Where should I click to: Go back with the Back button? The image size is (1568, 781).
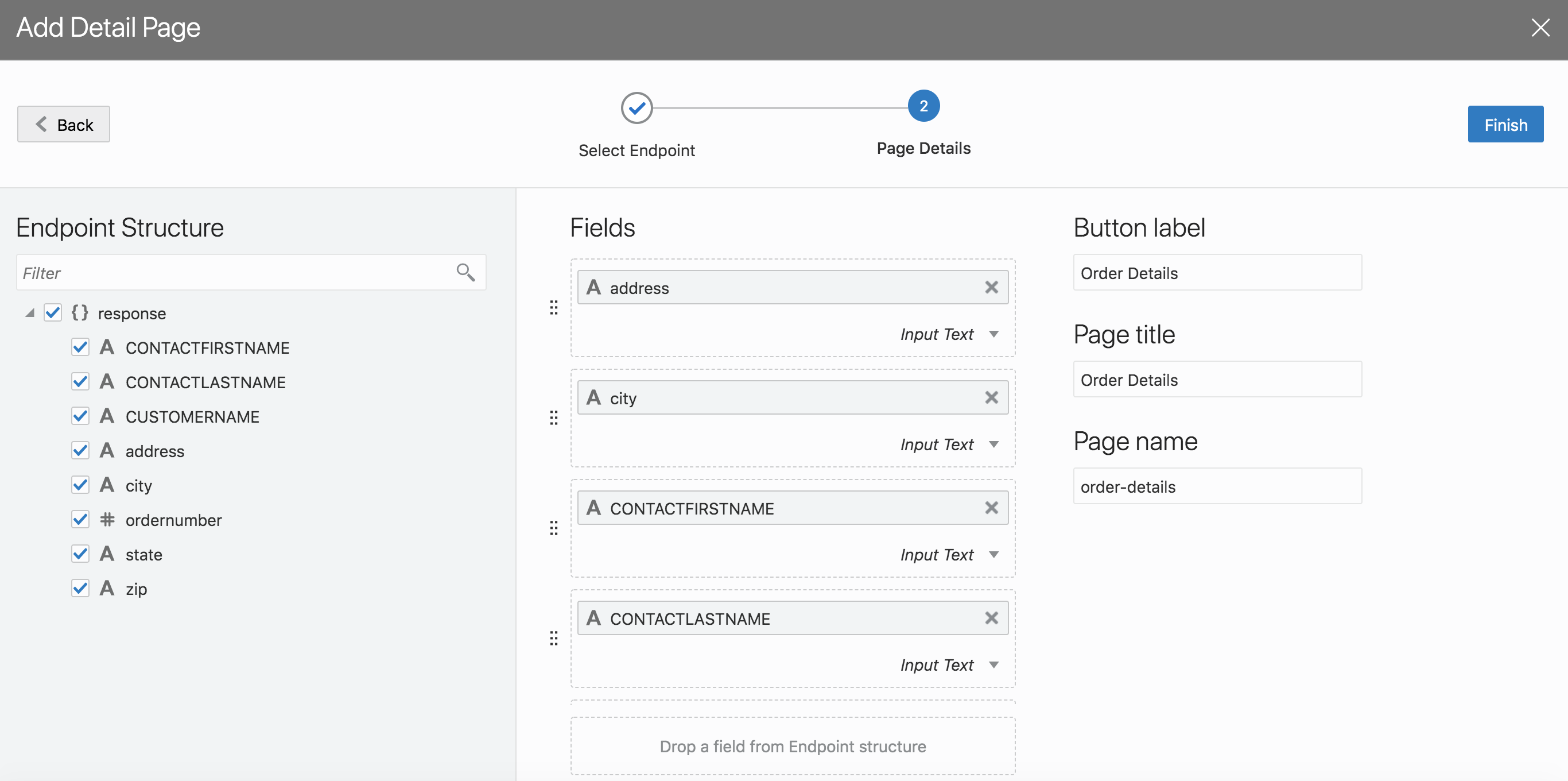pos(63,124)
